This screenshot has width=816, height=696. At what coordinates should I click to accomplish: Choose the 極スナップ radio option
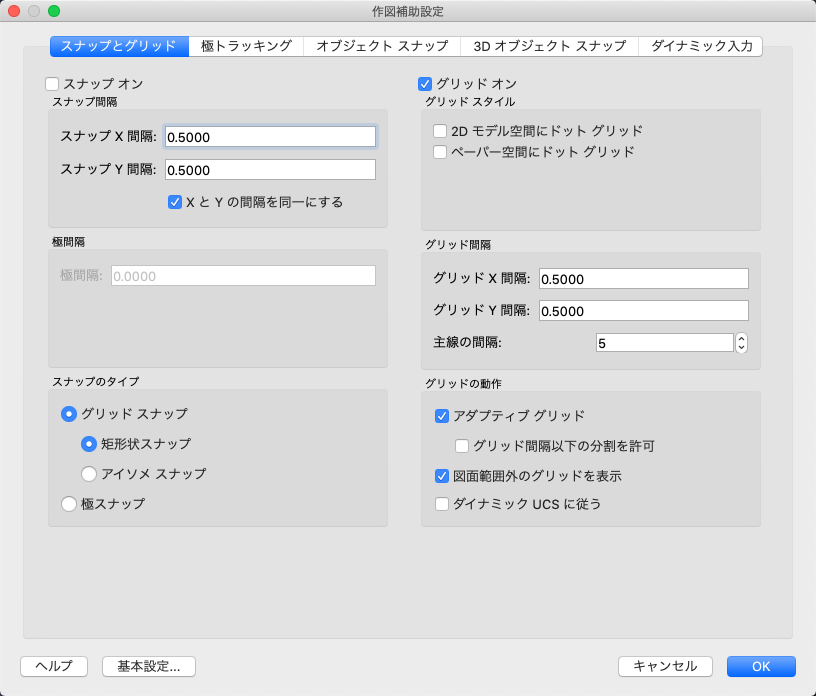coord(69,504)
